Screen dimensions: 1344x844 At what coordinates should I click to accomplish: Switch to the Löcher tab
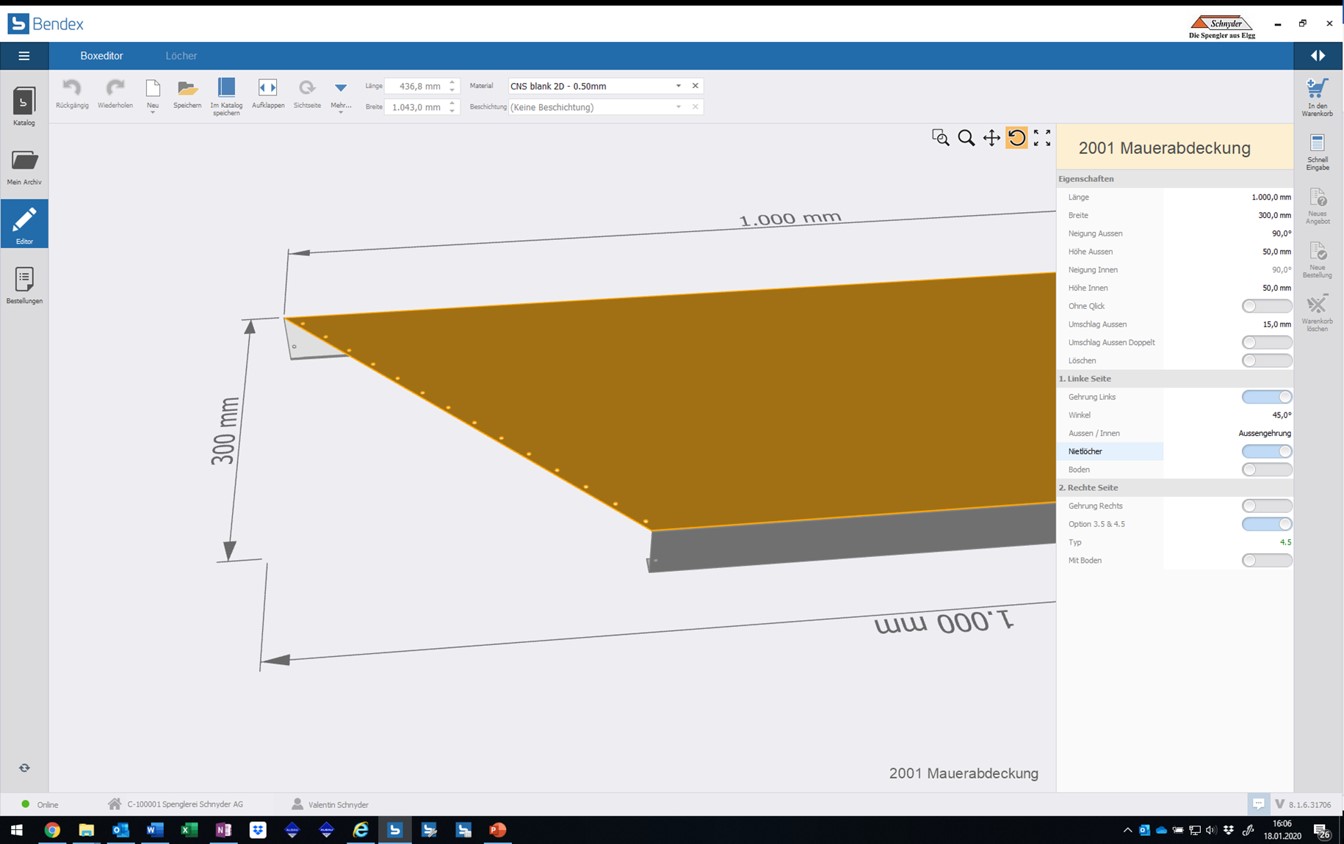coord(181,56)
